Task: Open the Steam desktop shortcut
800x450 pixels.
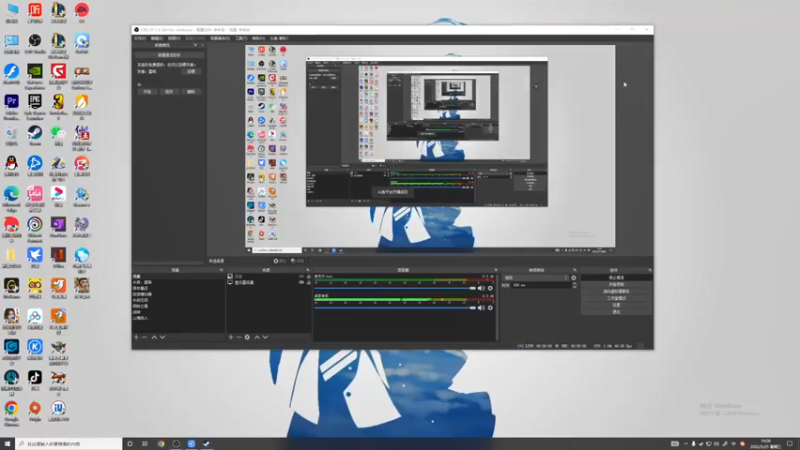Action: pyautogui.click(x=35, y=136)
